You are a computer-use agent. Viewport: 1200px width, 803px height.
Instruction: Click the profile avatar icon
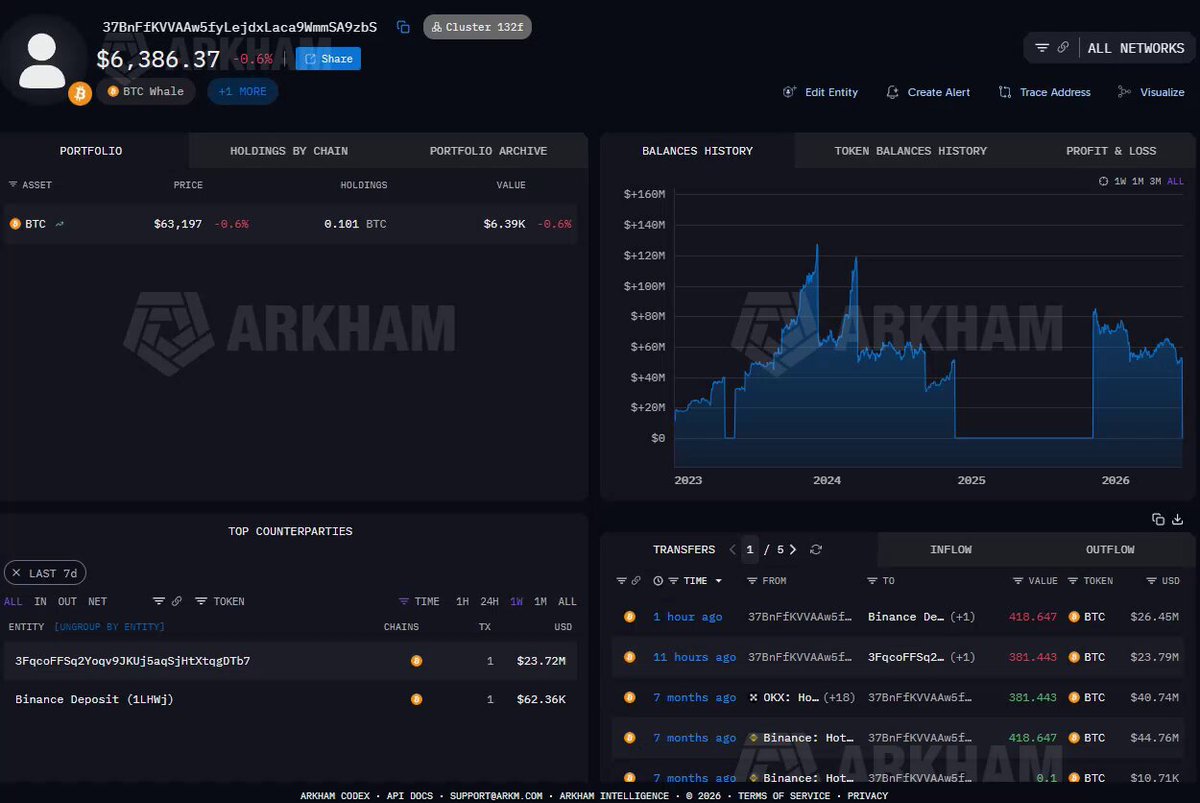tap(43, 60)
